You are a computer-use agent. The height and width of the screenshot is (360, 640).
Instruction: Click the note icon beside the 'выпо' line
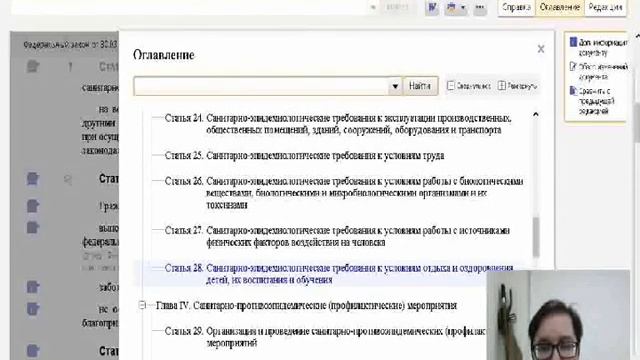pyautogui.click(x=33, y=227)
